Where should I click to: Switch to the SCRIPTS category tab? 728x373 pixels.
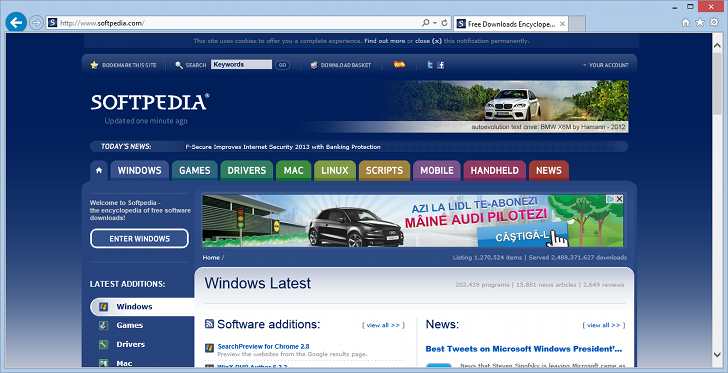coord(384,170)
